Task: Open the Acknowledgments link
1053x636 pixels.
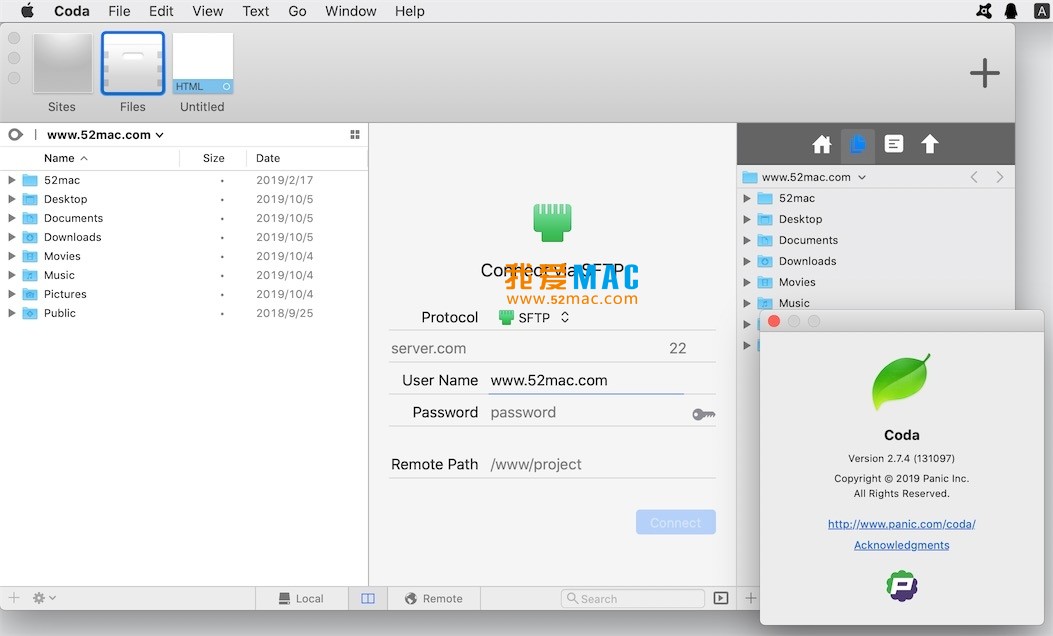Action: (x=901, y=545)
